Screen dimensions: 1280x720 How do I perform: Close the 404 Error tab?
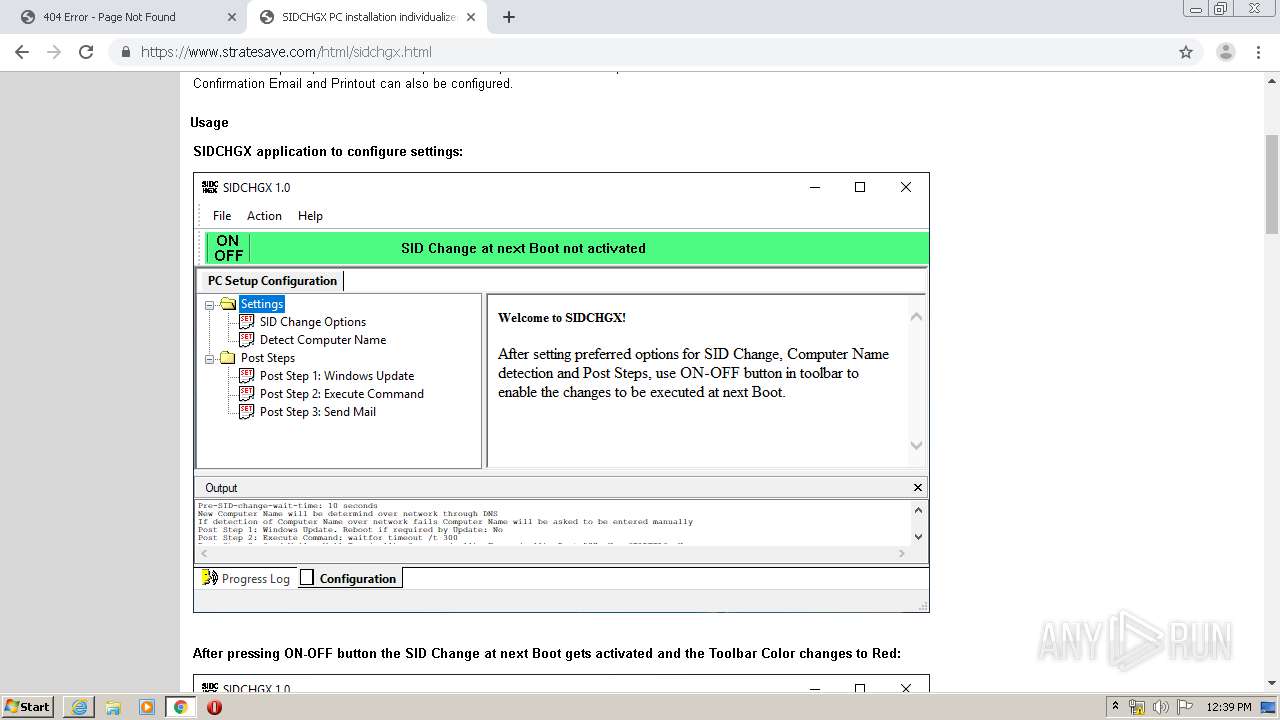(232, 17)
